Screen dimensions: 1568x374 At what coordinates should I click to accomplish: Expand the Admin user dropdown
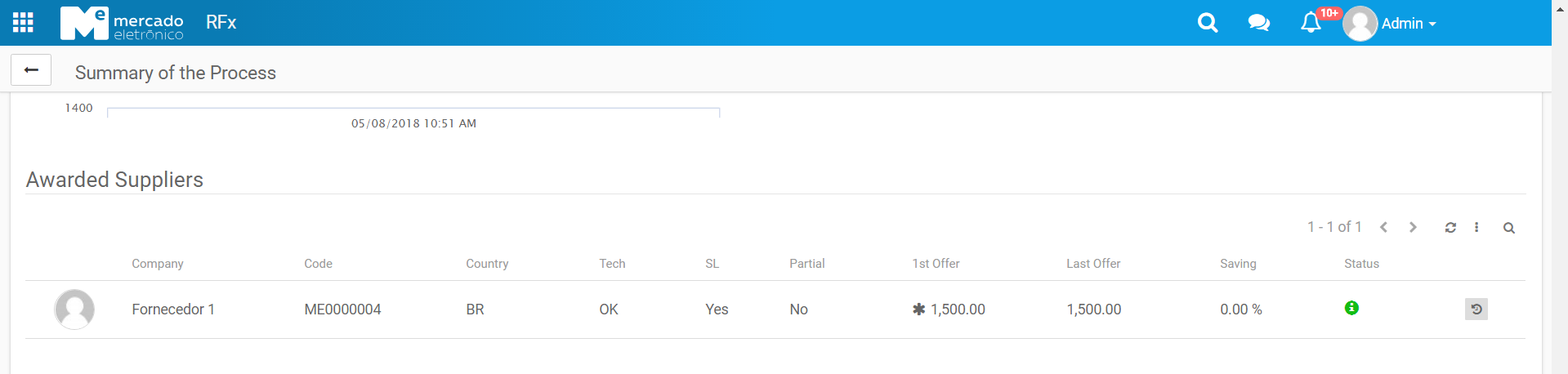coord(1409,24)
